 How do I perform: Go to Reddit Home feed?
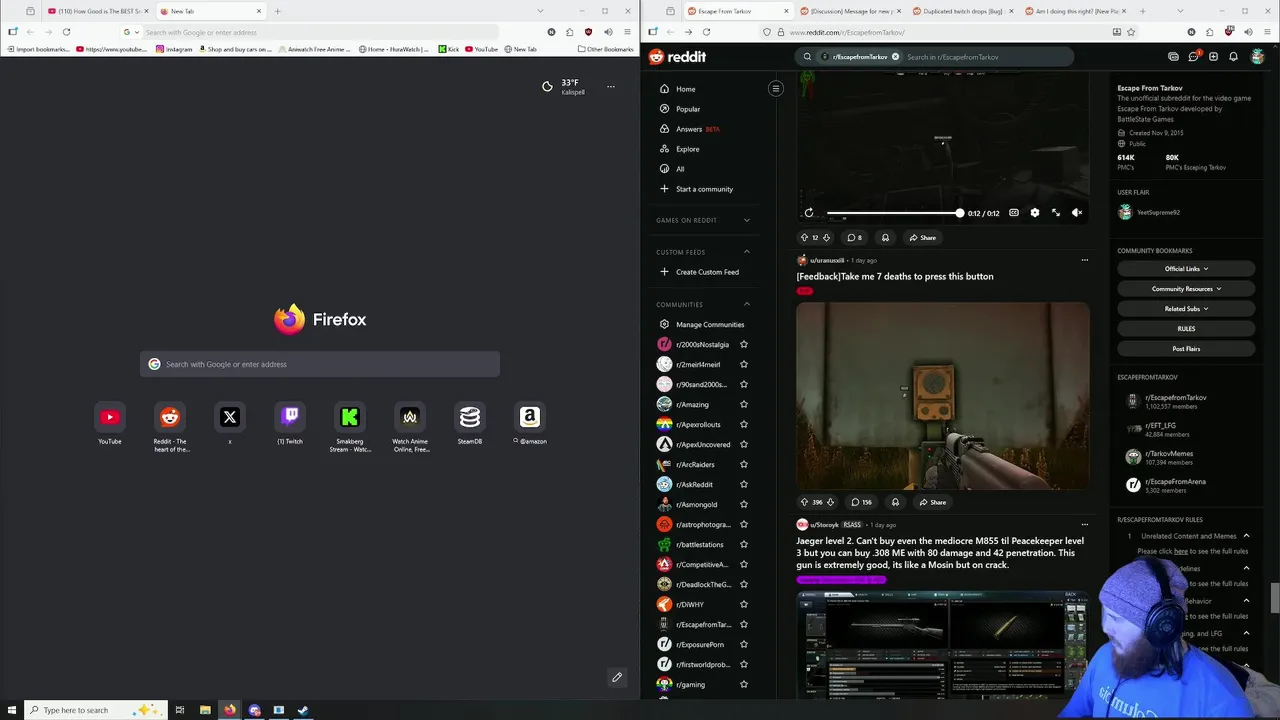point(685,89)
